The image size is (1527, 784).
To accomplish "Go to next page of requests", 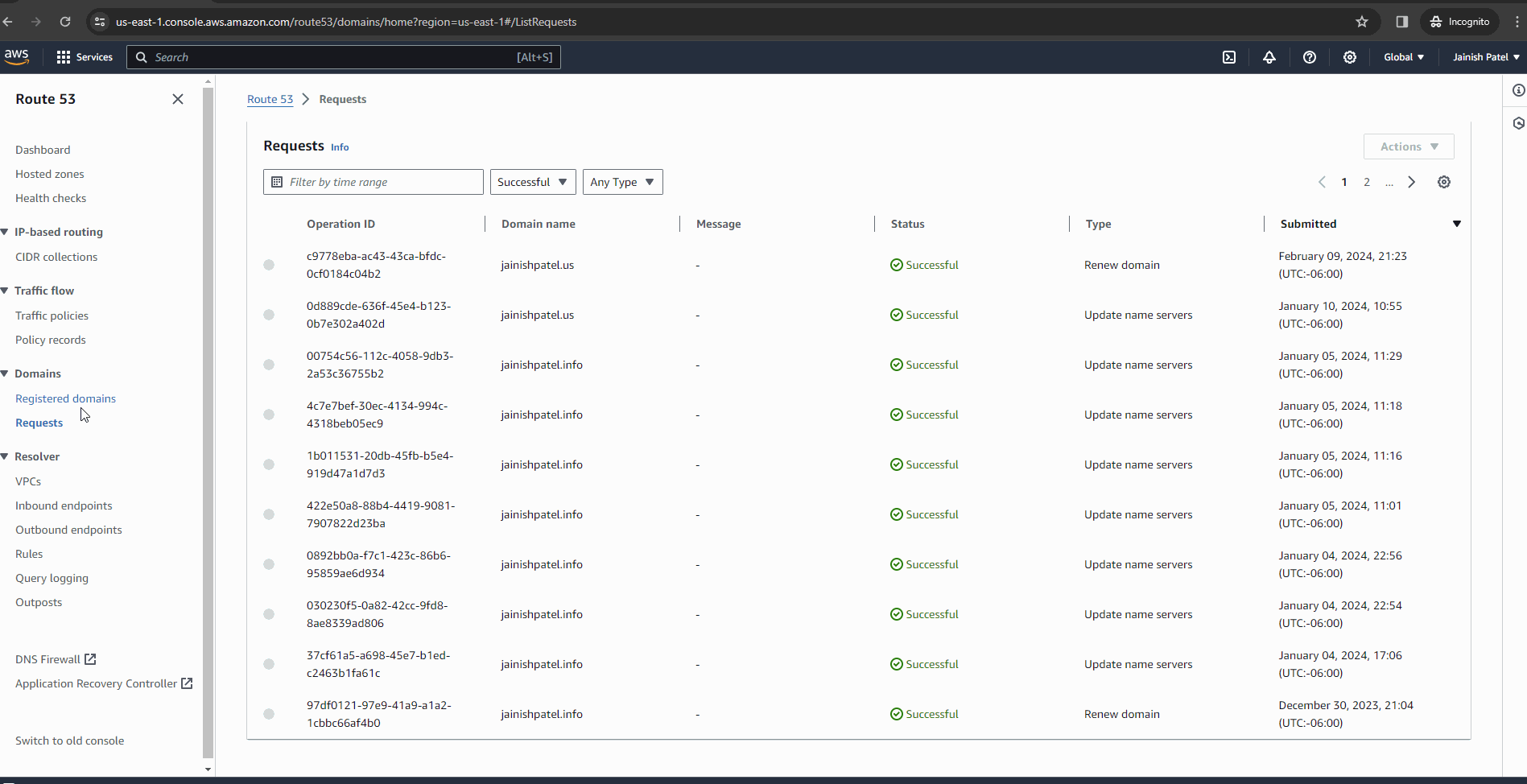I will pos(1411,182).
